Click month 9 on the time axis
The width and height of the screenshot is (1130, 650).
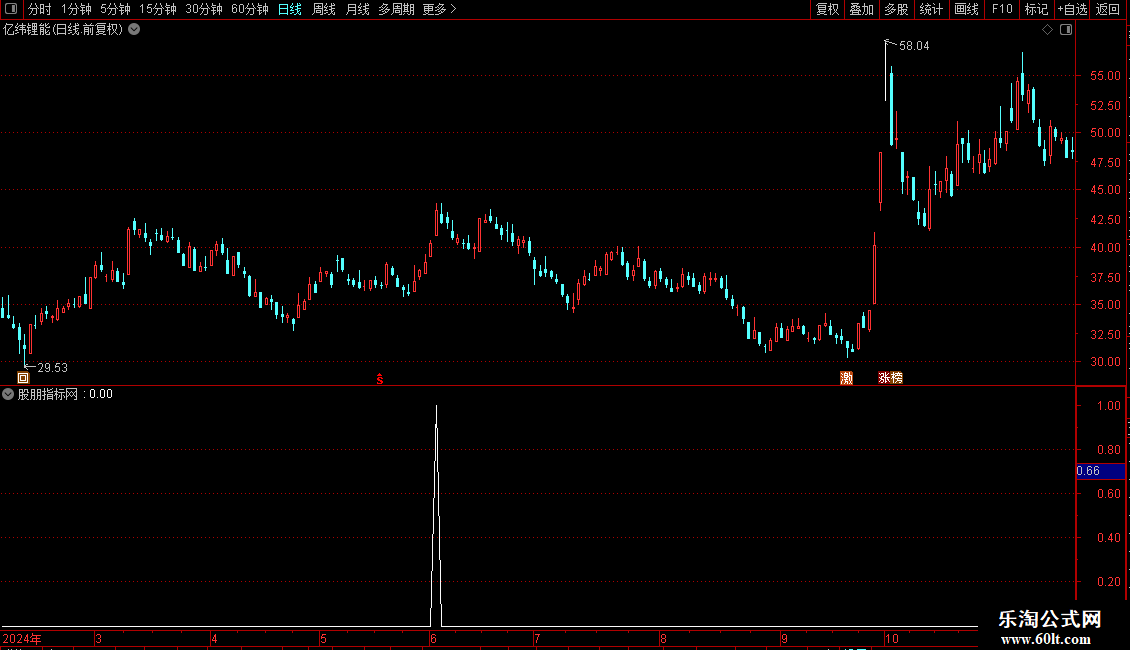click(x=784, y=639)
